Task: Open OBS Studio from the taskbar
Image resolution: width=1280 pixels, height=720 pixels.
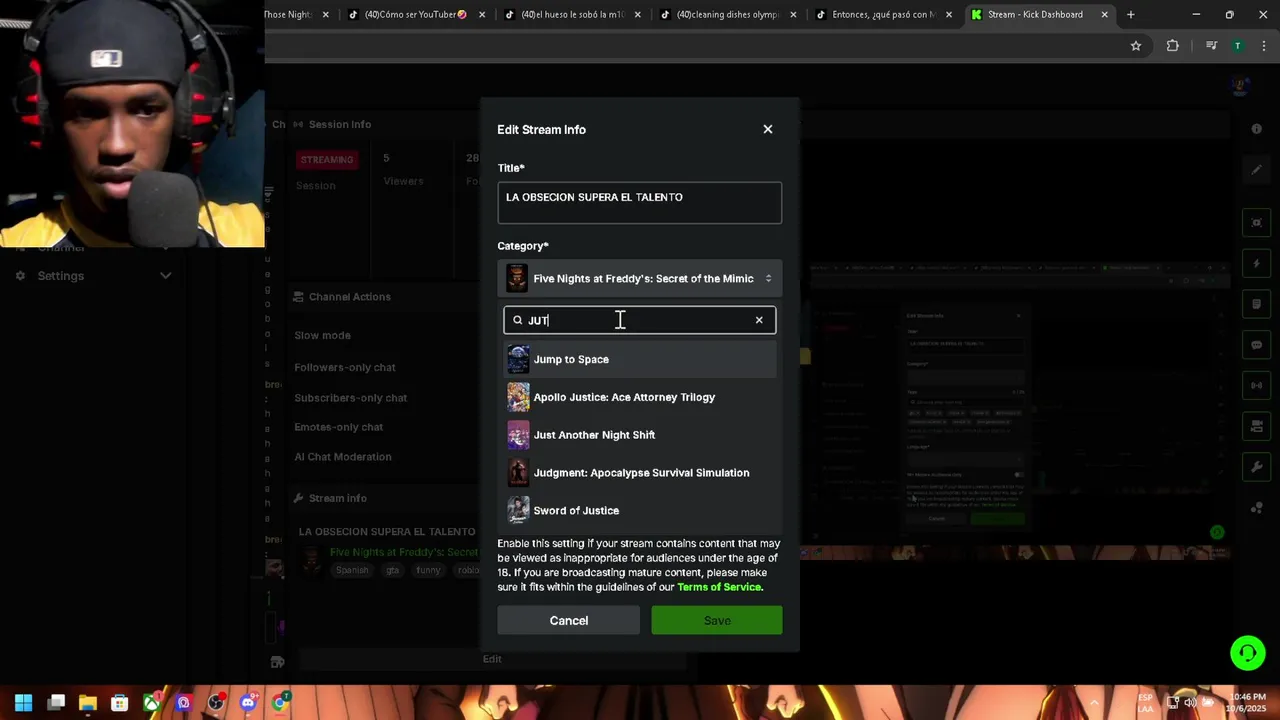Action: pyautogui.click(x=215, y=703)
